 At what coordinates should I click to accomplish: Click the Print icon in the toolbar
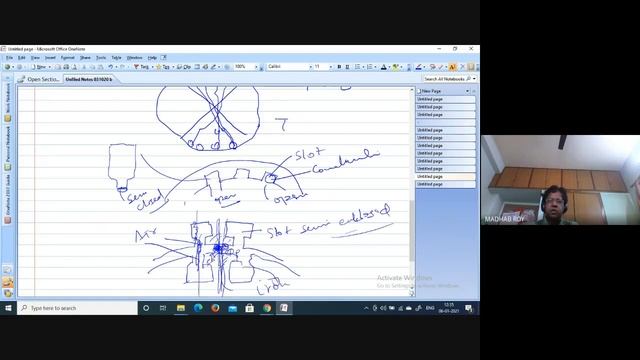[x=66, y=67]
